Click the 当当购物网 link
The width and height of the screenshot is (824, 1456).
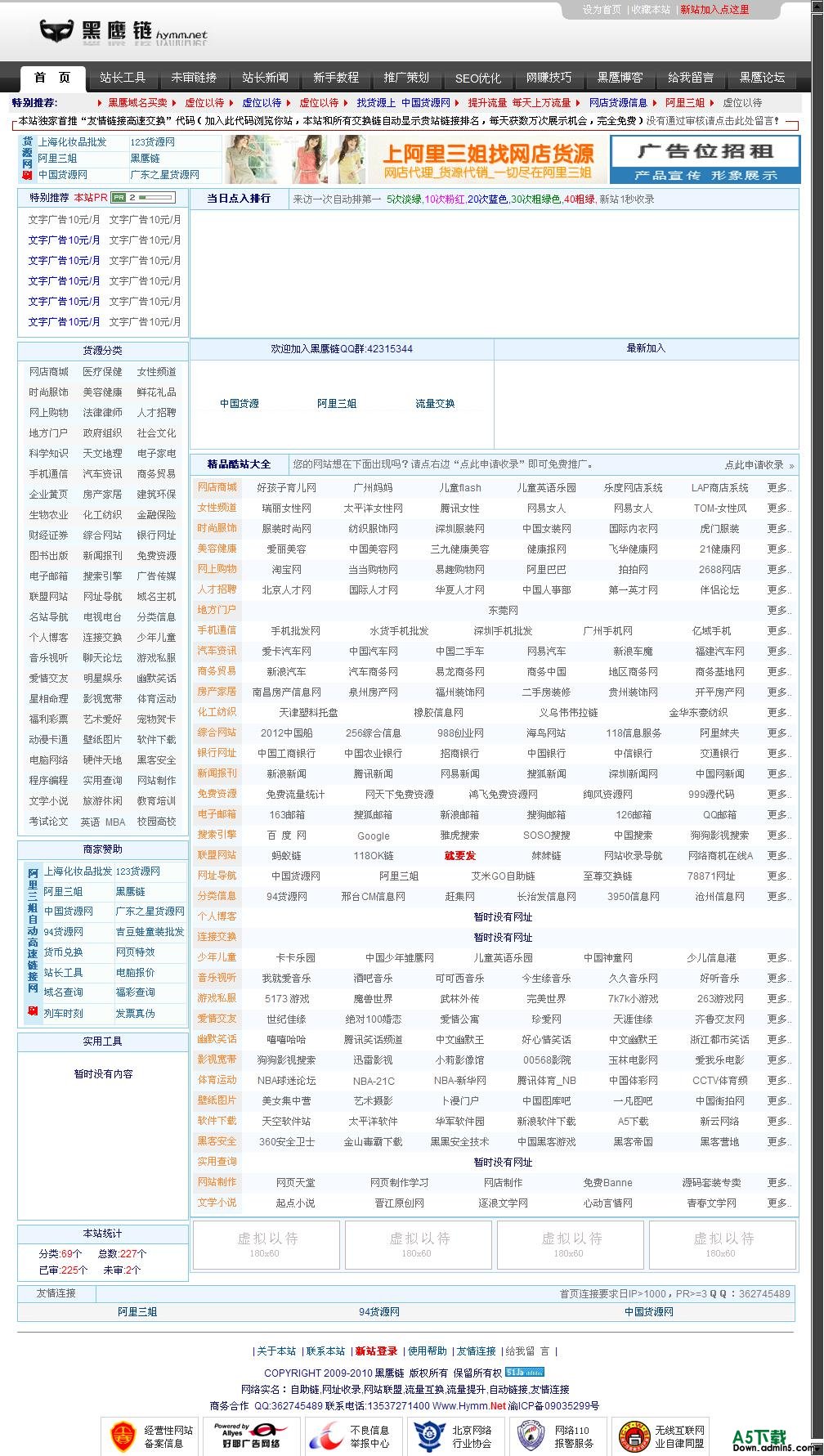(x=373, y=570)
